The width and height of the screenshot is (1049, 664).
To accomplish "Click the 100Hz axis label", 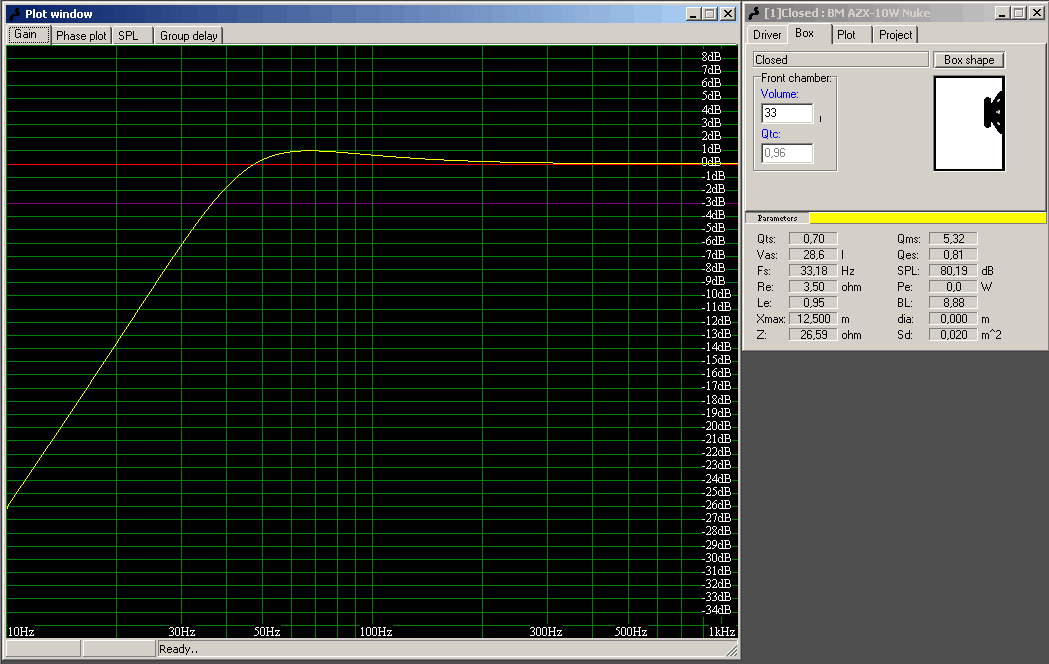I will [376, 632].
